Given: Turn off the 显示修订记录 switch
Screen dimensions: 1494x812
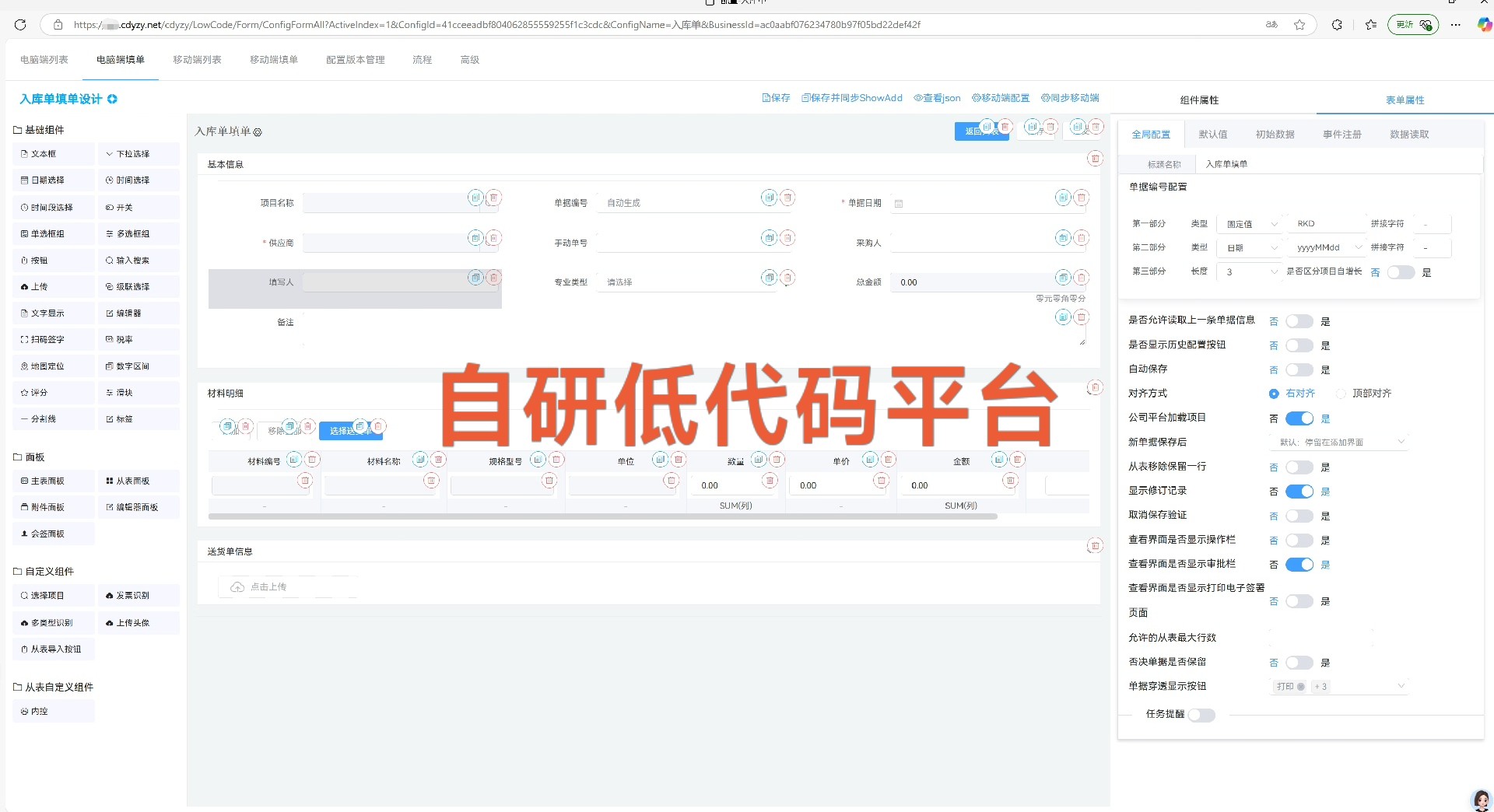Looking at the screenshot, I should click(x=1299, y=492).
